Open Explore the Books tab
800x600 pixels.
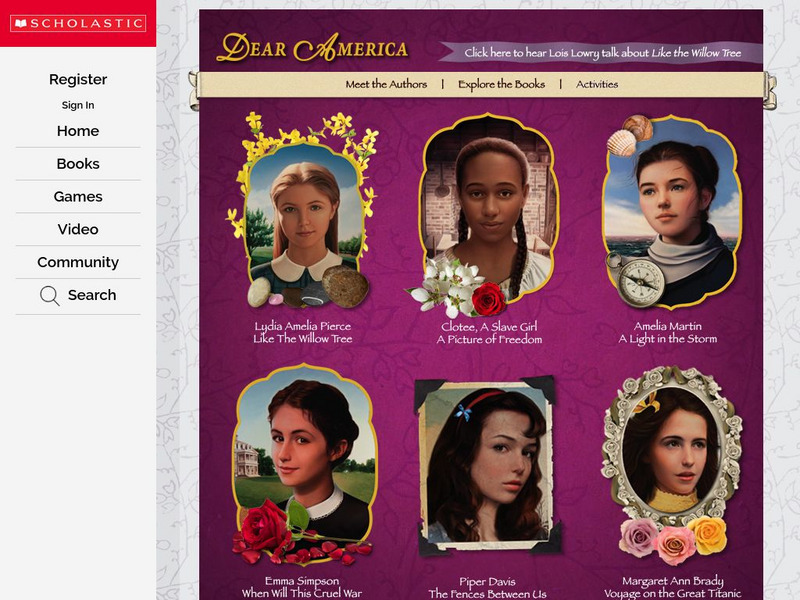502,84
